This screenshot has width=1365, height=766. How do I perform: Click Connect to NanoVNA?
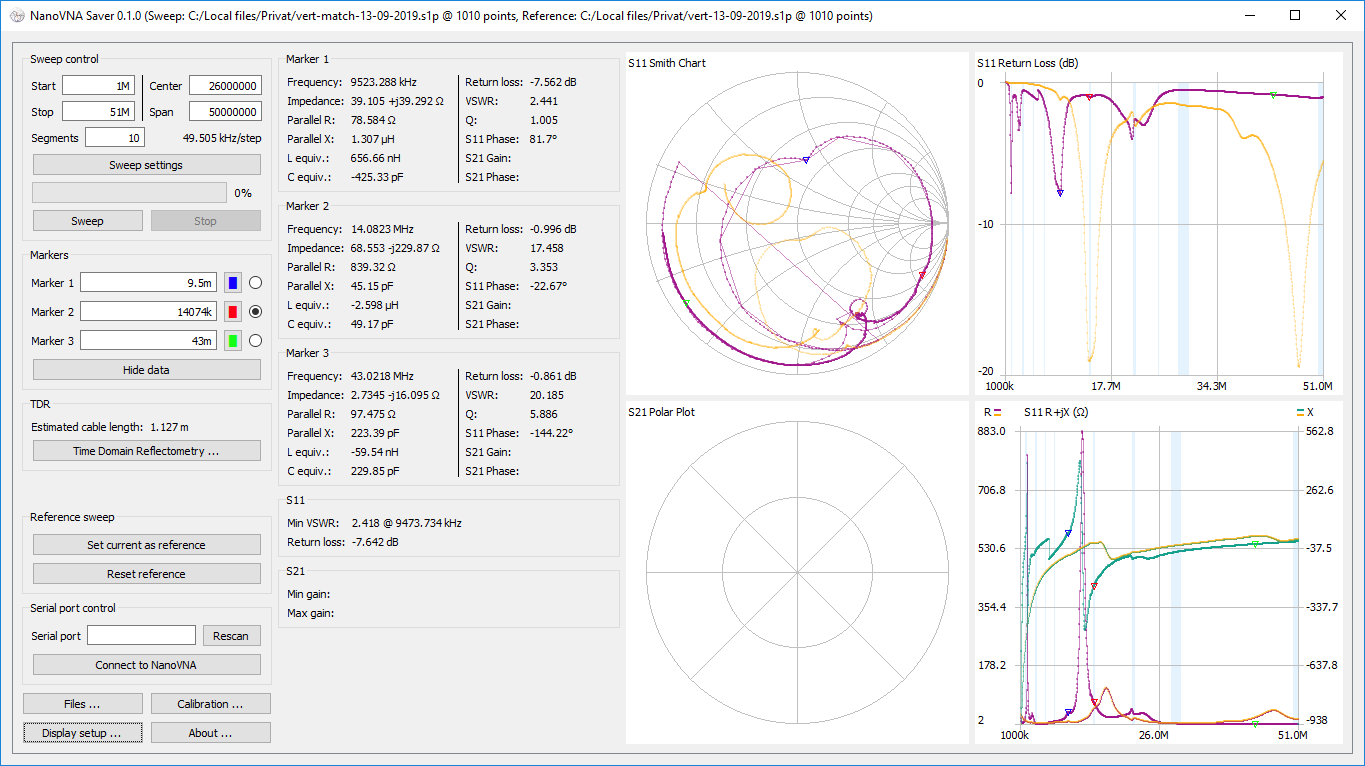coord(146,665)
